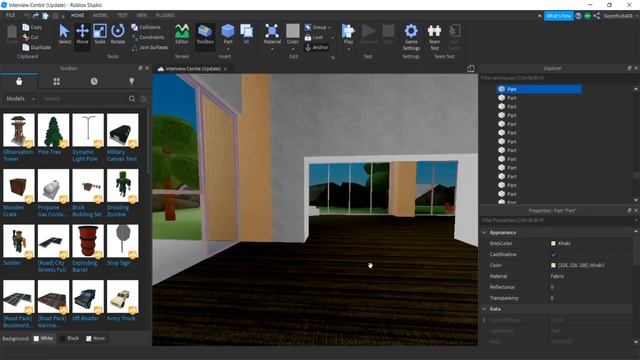
Task: Duplicate the selected object
Action: [x=36, y=47]
